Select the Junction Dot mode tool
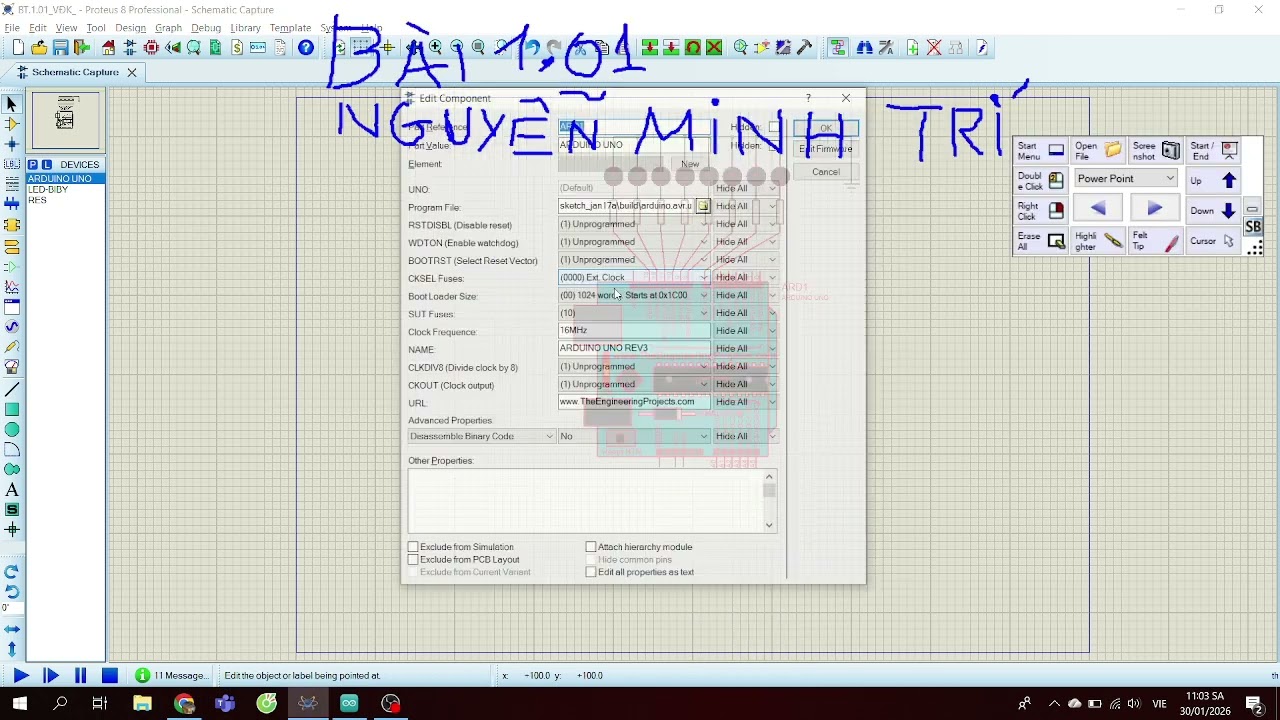The height and width of the screenshot is (720, 1280). tap(12, 144)
